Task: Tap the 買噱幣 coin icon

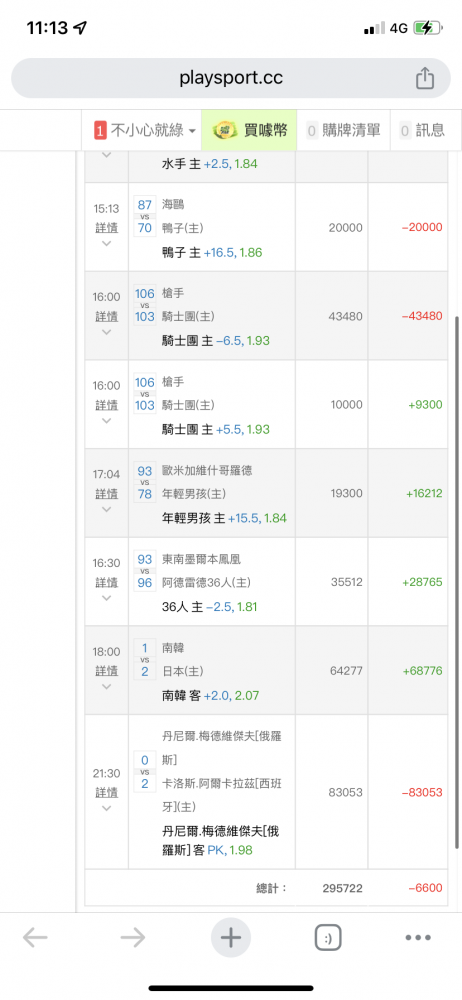Action: 222,130
